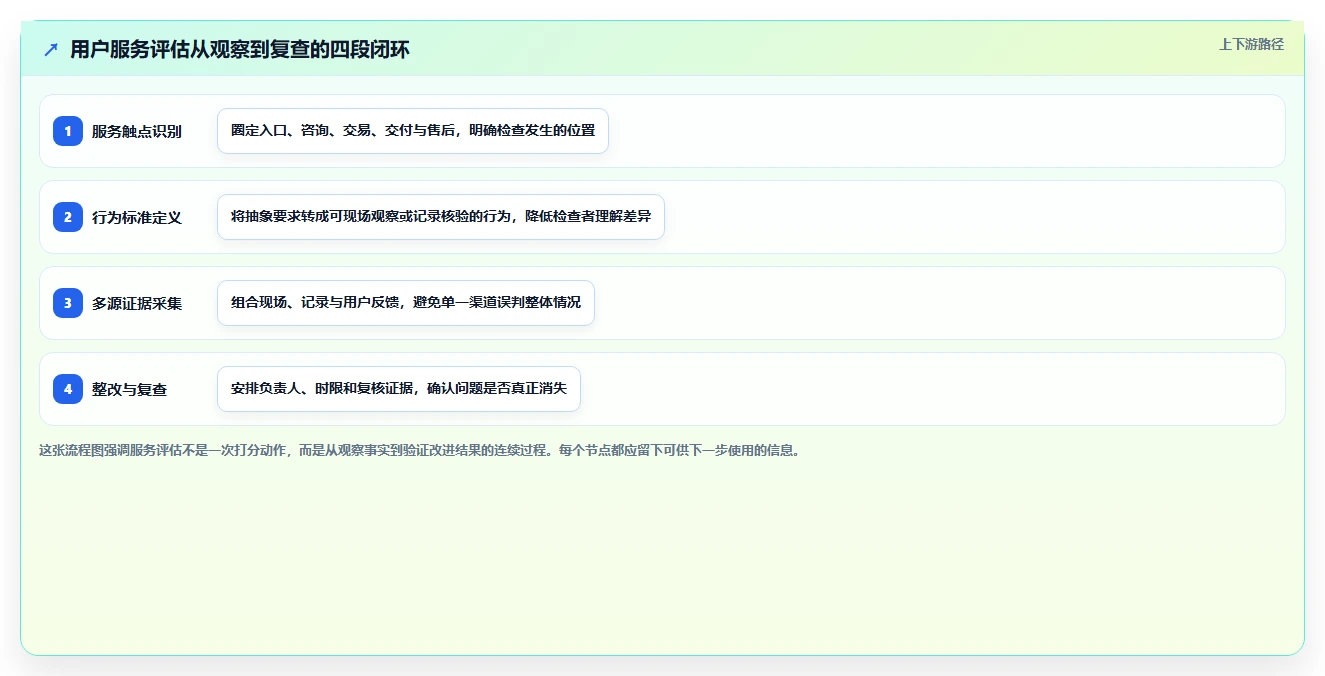Click the 上下游路径 label

[1251, 45]
